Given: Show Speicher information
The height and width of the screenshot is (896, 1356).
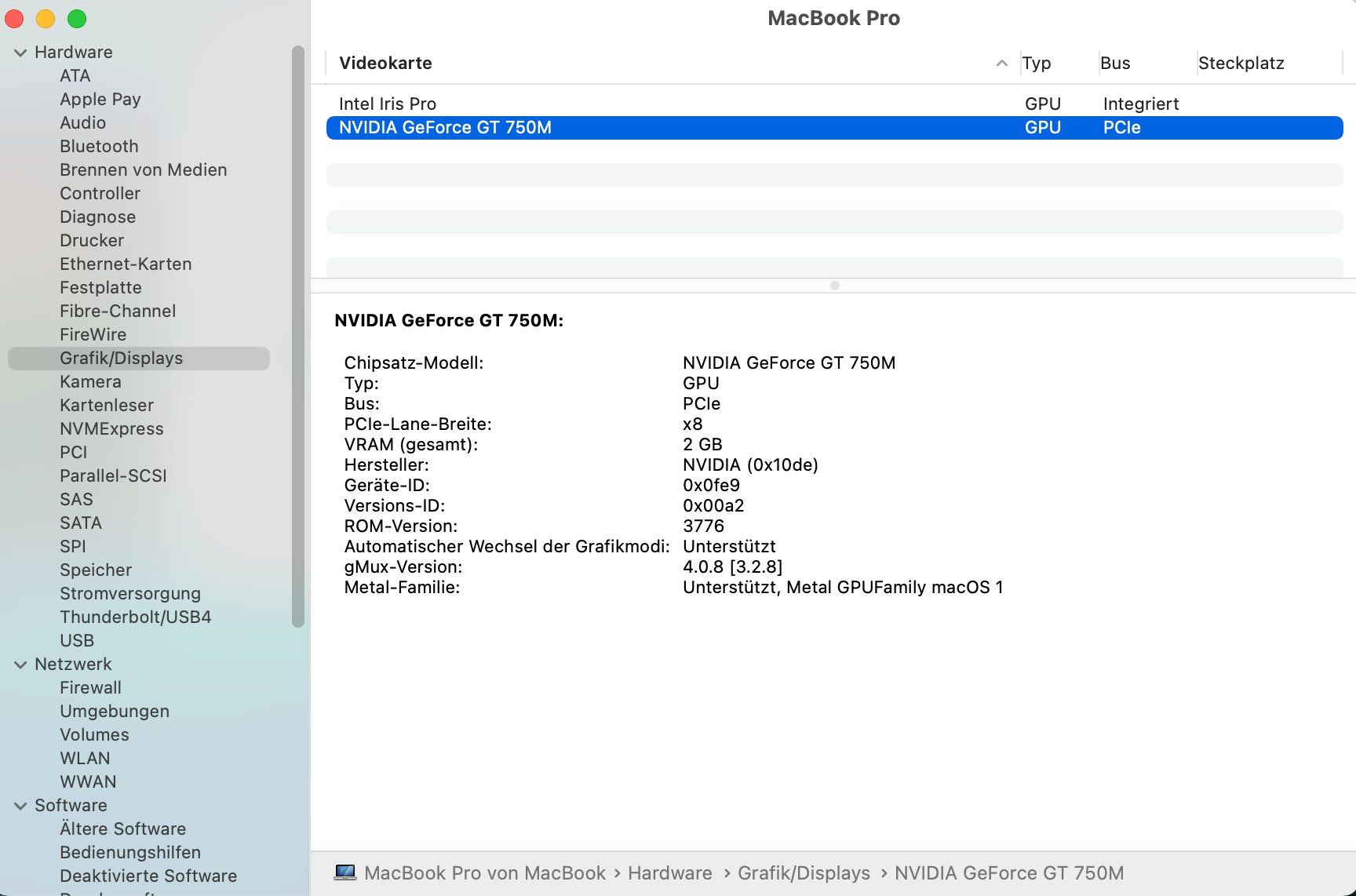Looking at the screenshot, I should click(96, 570).
